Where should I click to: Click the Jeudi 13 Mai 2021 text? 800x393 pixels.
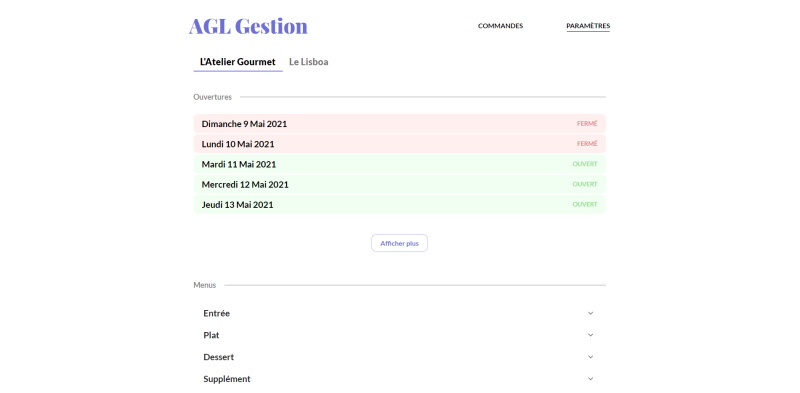pyautogui.click(x=237, y=205)
